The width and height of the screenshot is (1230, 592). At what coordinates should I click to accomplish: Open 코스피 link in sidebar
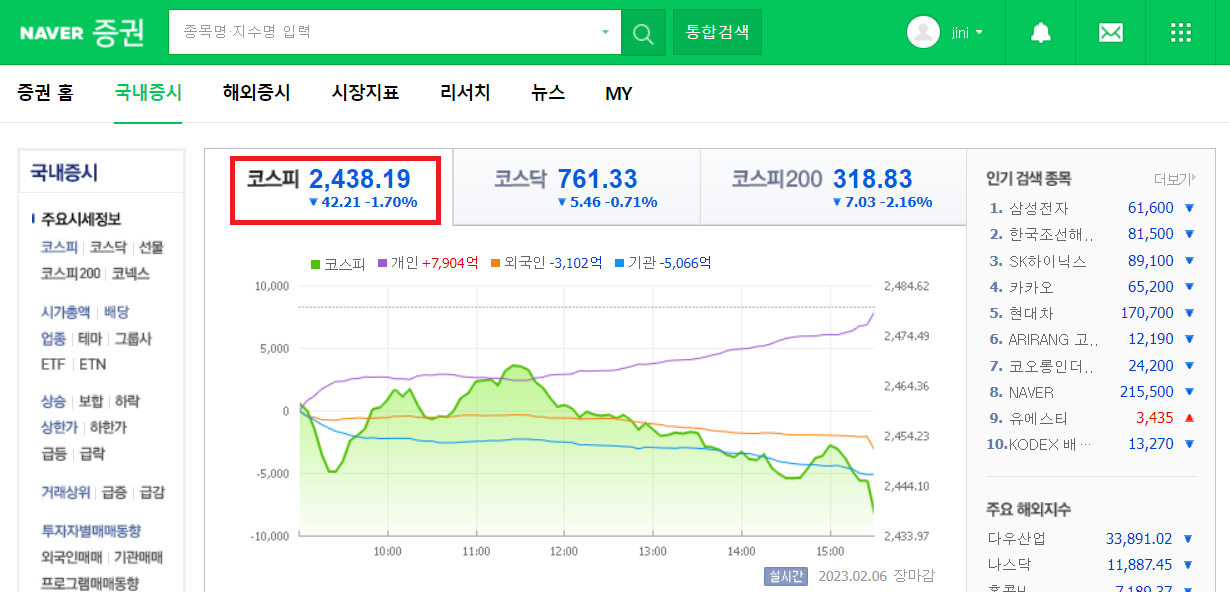(x=59, y=247)
